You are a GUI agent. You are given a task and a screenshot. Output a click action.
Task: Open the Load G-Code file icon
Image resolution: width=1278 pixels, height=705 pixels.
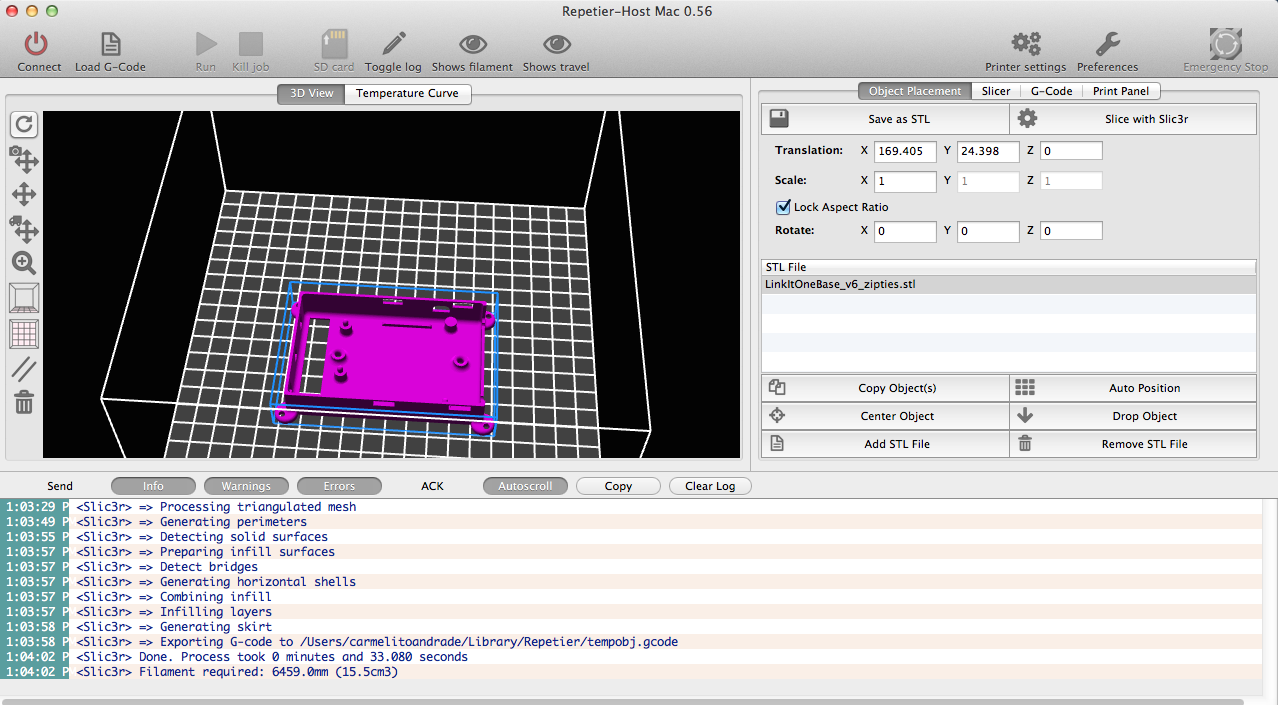click(110, 44)
